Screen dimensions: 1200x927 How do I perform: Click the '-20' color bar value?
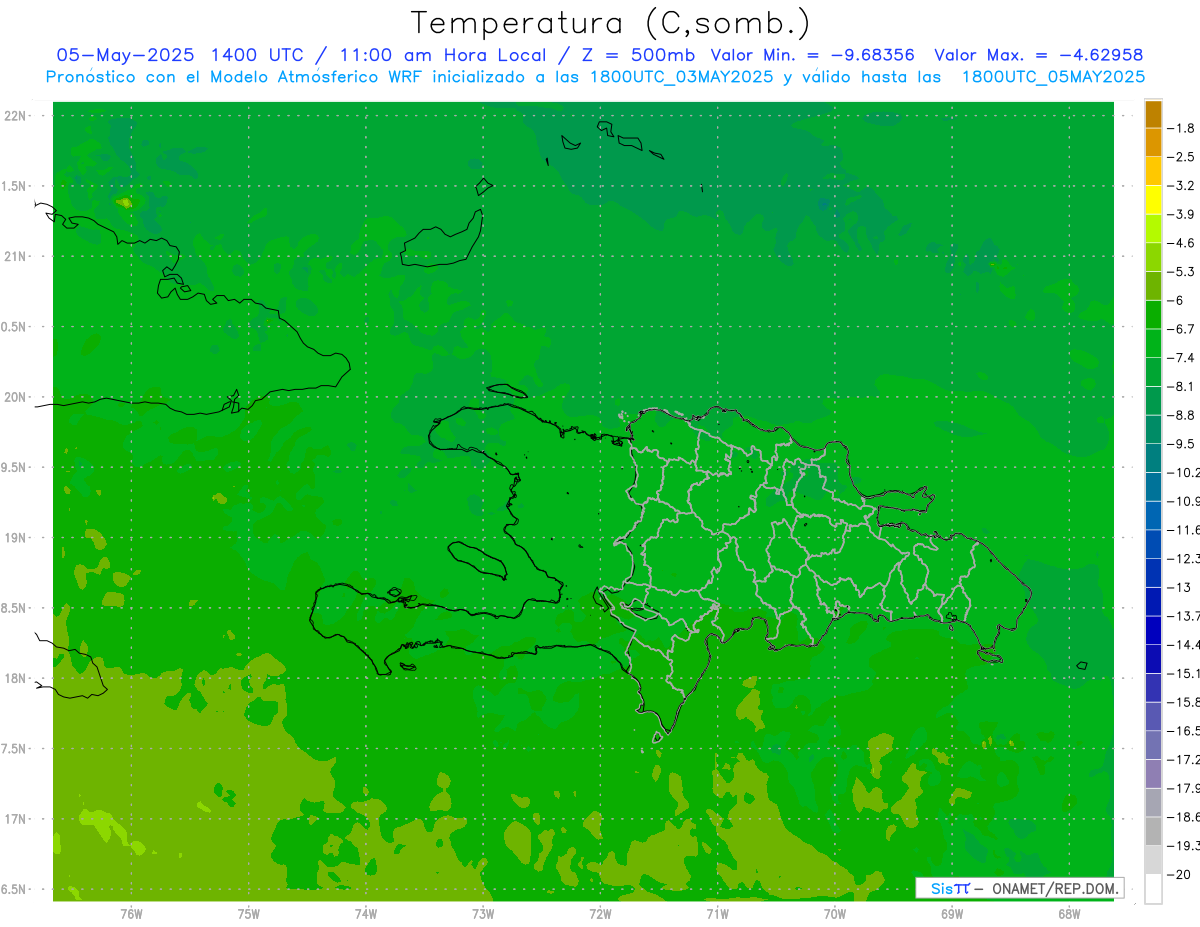coord(1180,874)
